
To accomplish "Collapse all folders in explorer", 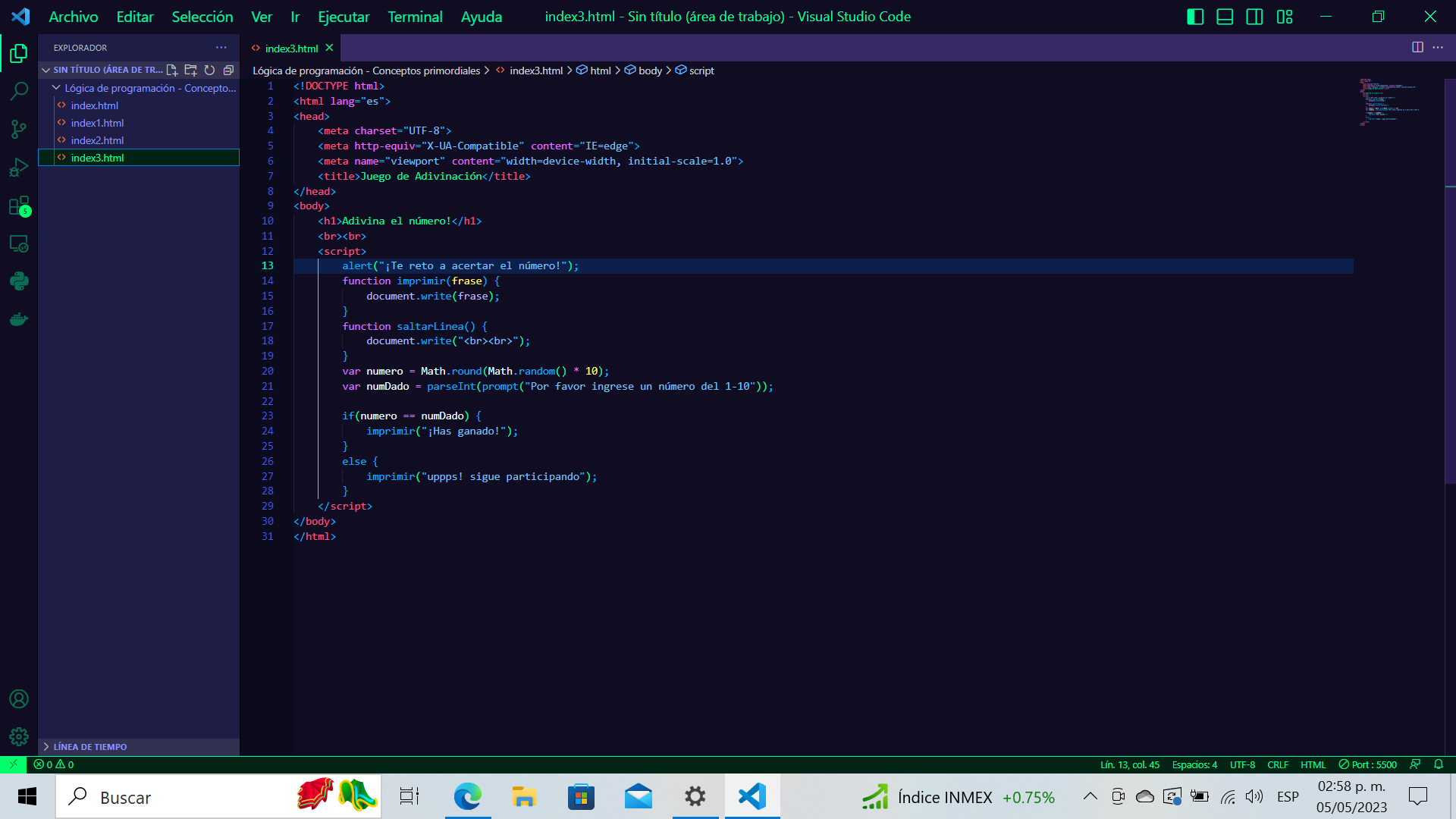I will point(228,70).
